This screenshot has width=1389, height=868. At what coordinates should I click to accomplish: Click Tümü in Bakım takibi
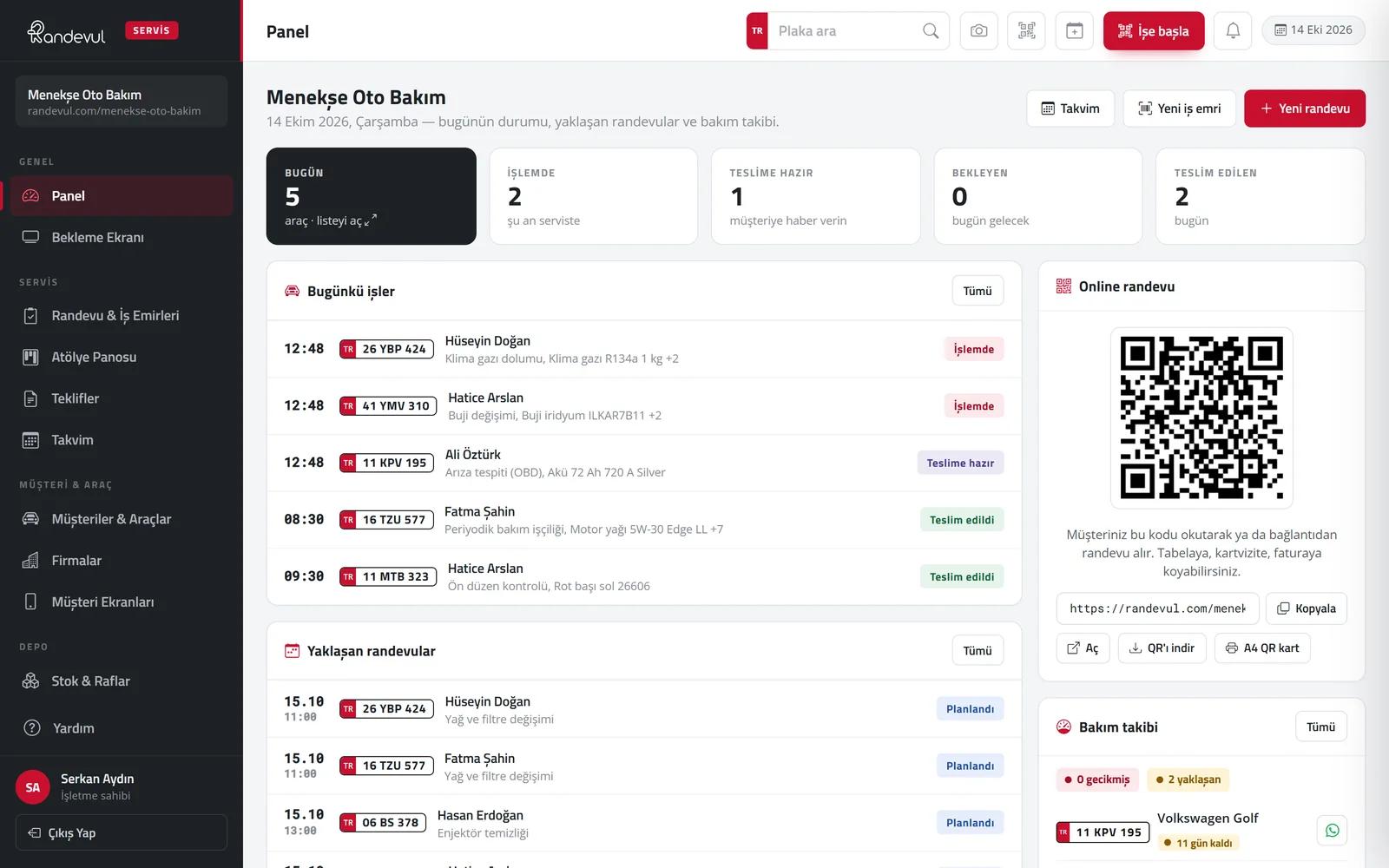tap(1320, 727)
